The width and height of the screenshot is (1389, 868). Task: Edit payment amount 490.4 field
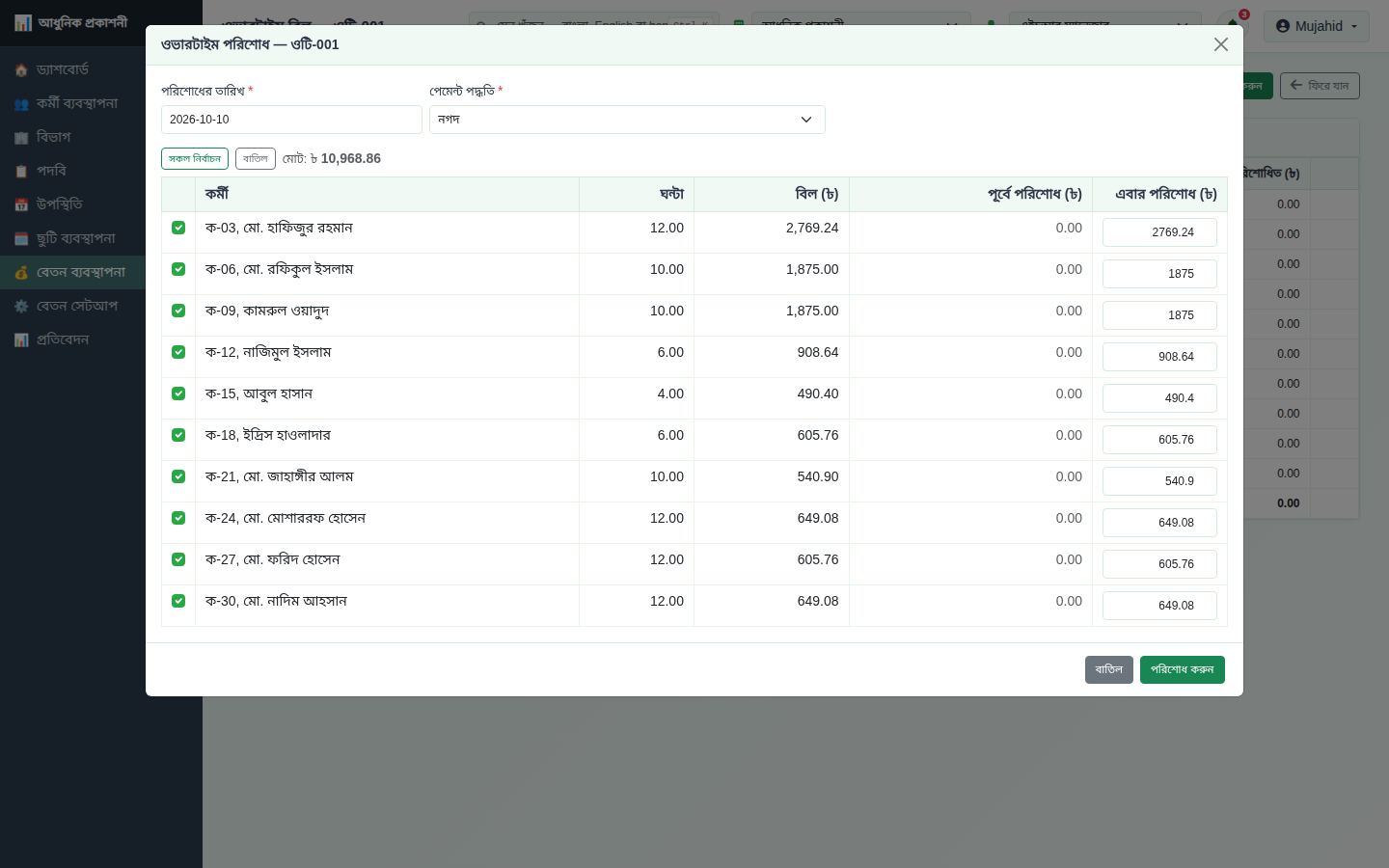[1159, 398]
